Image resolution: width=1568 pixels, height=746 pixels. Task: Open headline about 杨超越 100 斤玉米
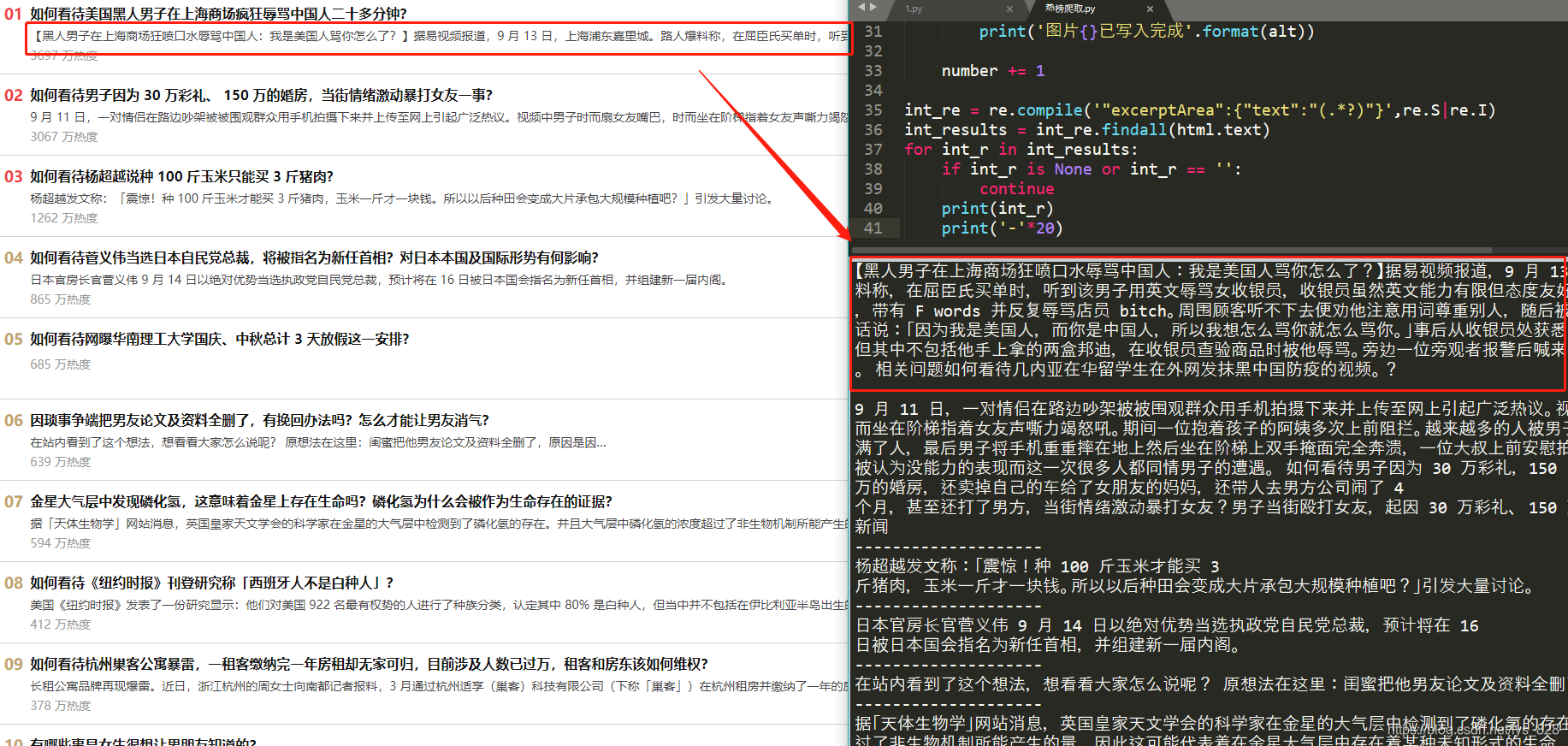point(181,176)
